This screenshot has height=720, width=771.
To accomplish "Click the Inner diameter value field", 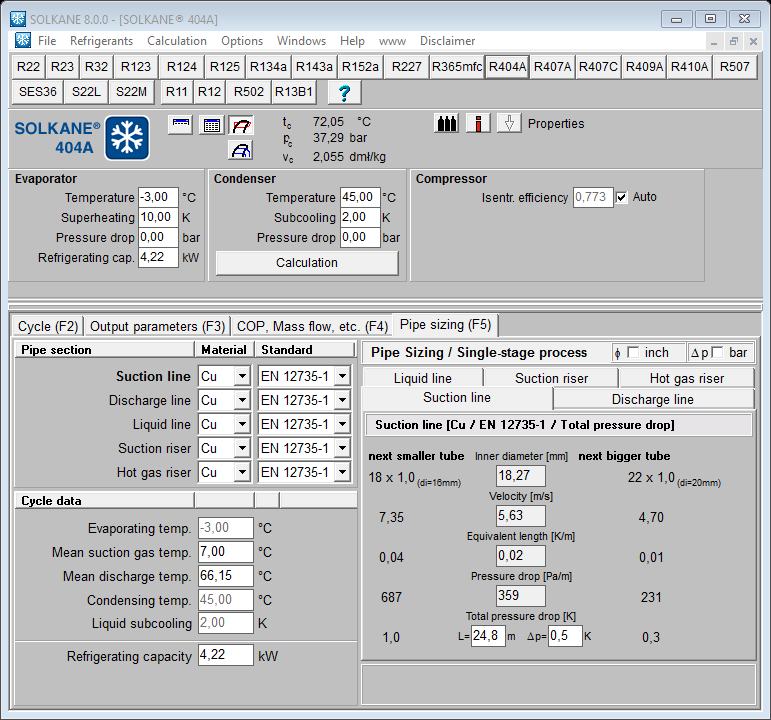I will (521, 476).
